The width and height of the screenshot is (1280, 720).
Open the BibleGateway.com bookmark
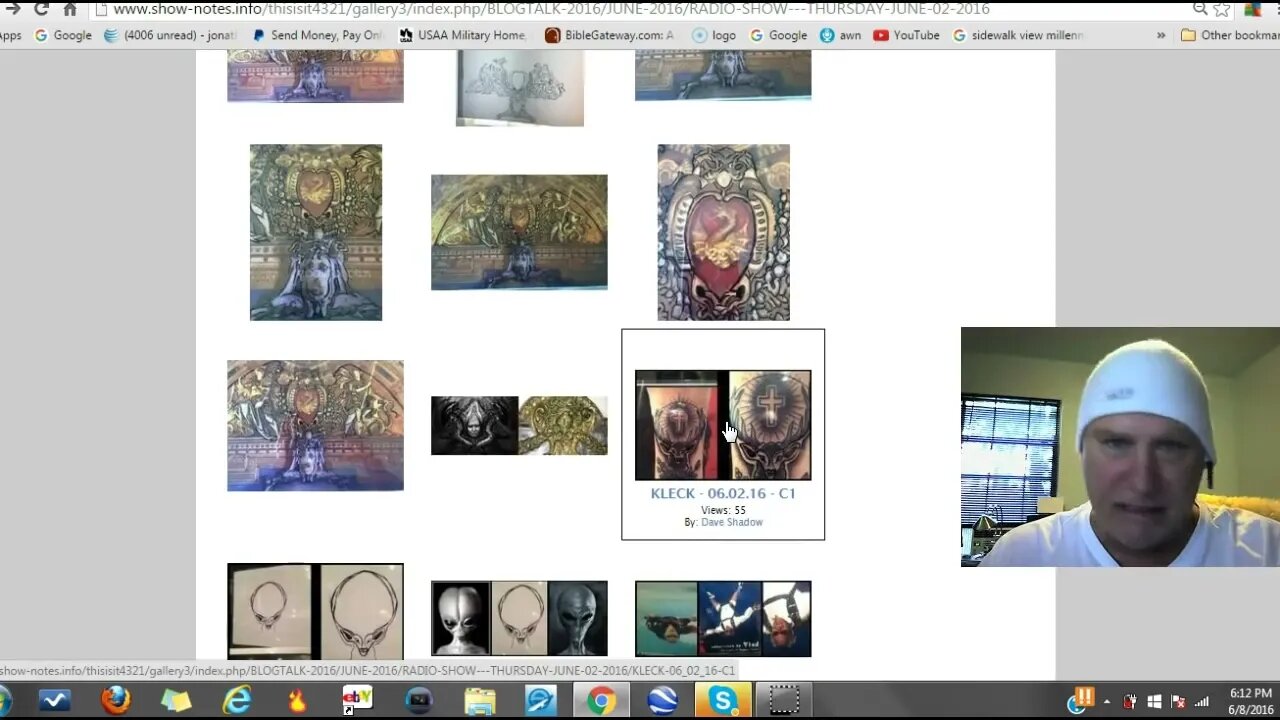(x=610, y=35)
